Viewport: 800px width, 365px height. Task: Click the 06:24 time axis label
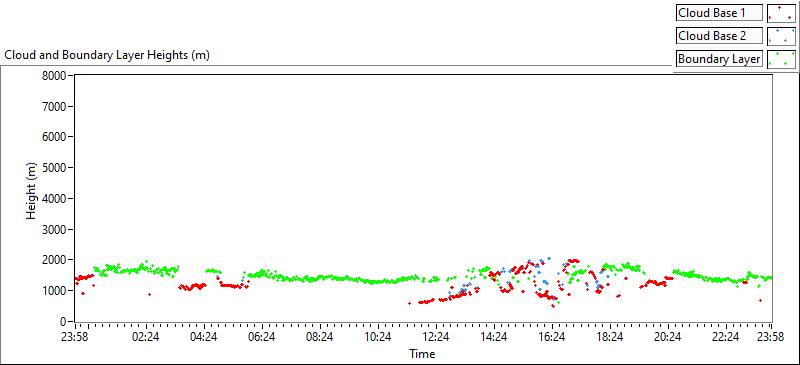coord(262,337)
